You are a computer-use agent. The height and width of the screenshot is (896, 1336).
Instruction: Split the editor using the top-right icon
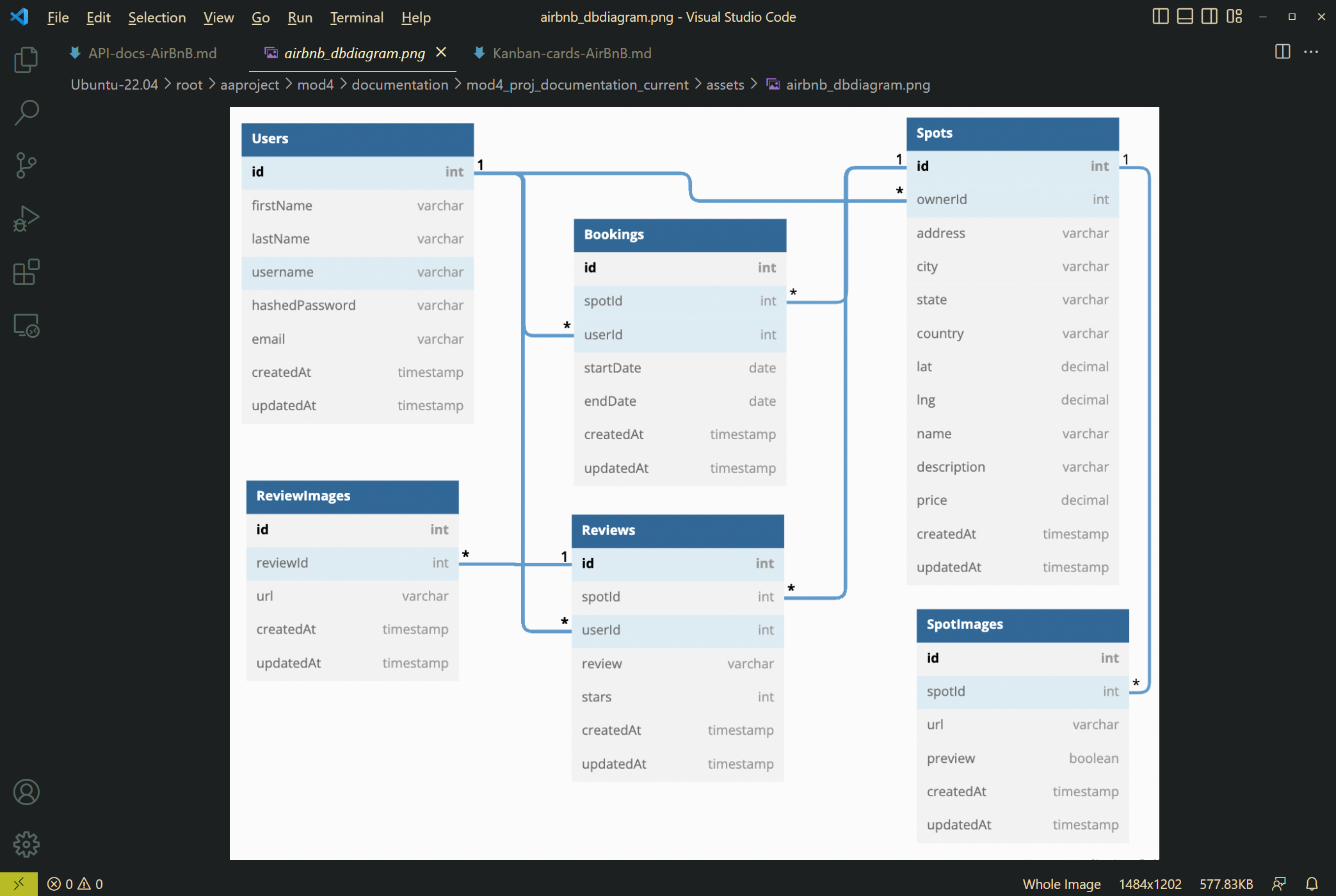click(1282, 52)
